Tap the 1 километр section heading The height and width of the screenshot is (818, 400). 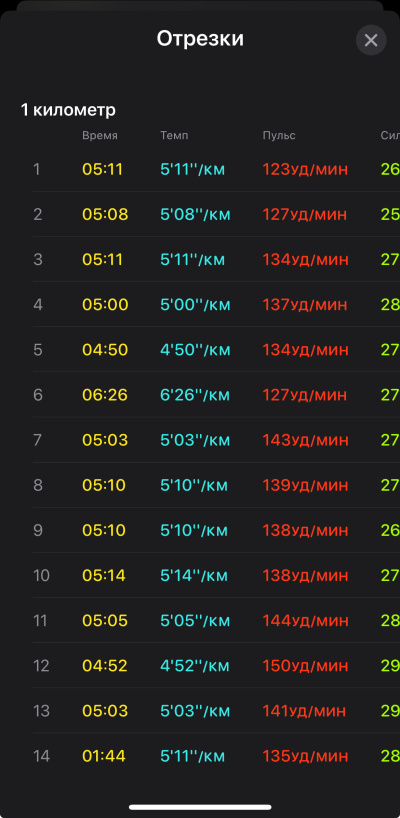coord(68,110)
